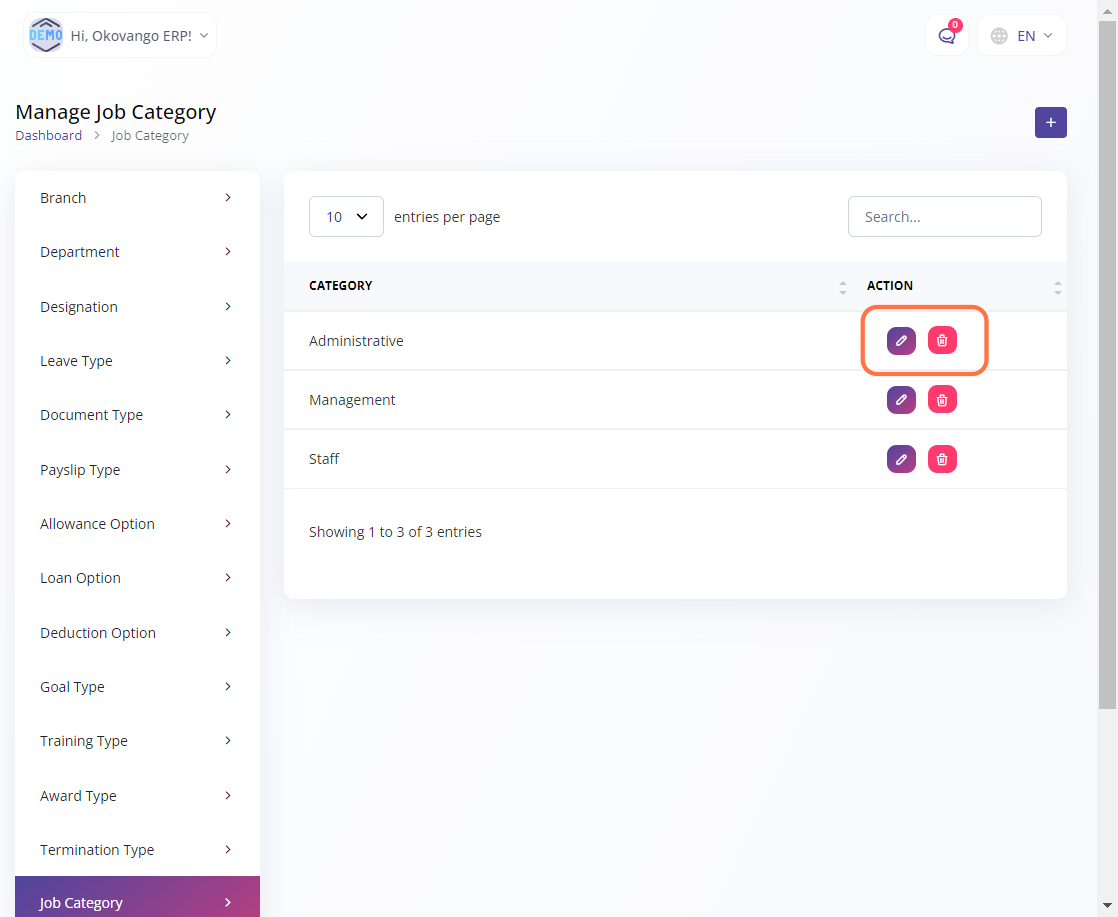The height and width of the screenshot is (917, 1118).
Task: Click the plus icon to create job category
Action: click(1050, 122)
